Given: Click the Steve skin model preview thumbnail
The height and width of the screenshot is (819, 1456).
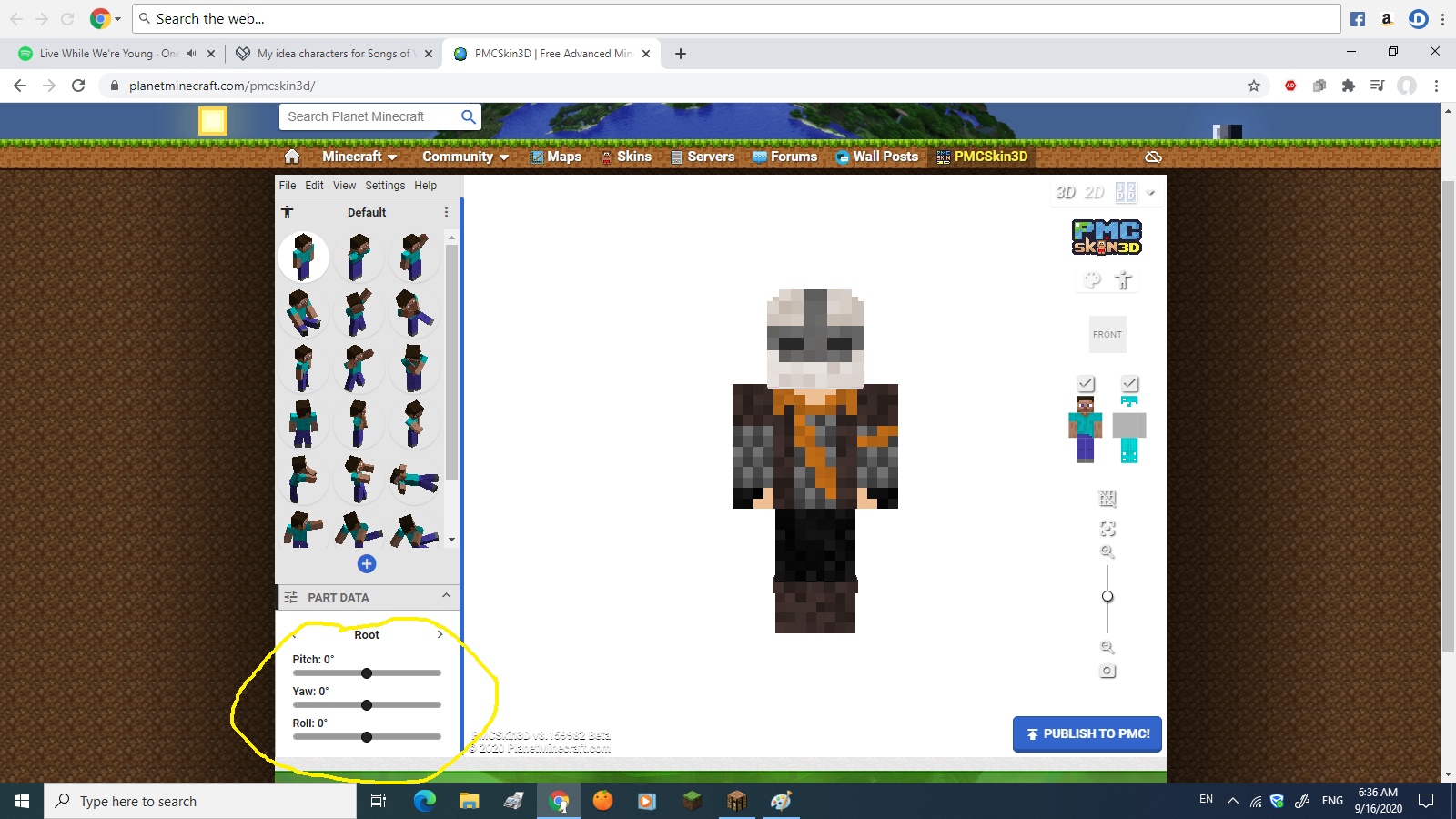Looking at the screenshot, I should (1085, 430).
